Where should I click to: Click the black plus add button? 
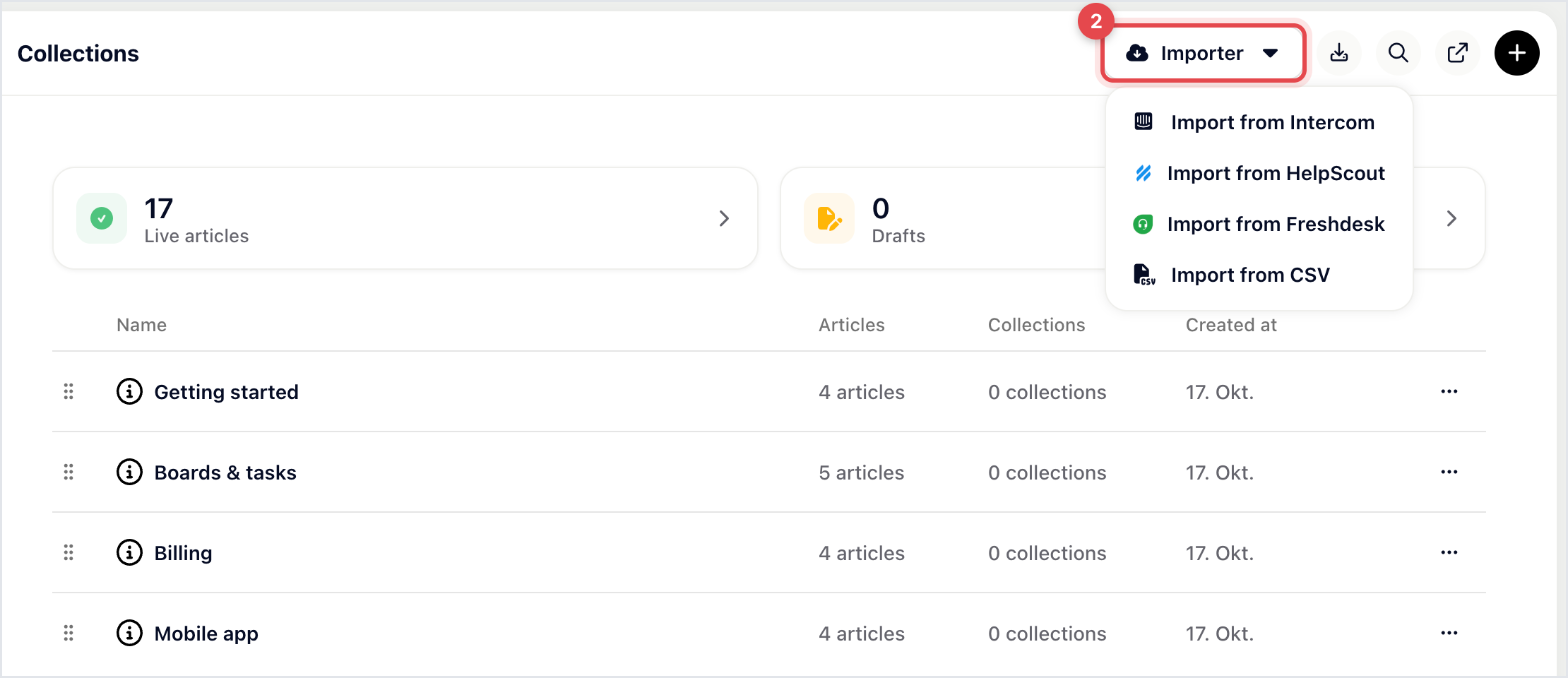coord(1517,53)
